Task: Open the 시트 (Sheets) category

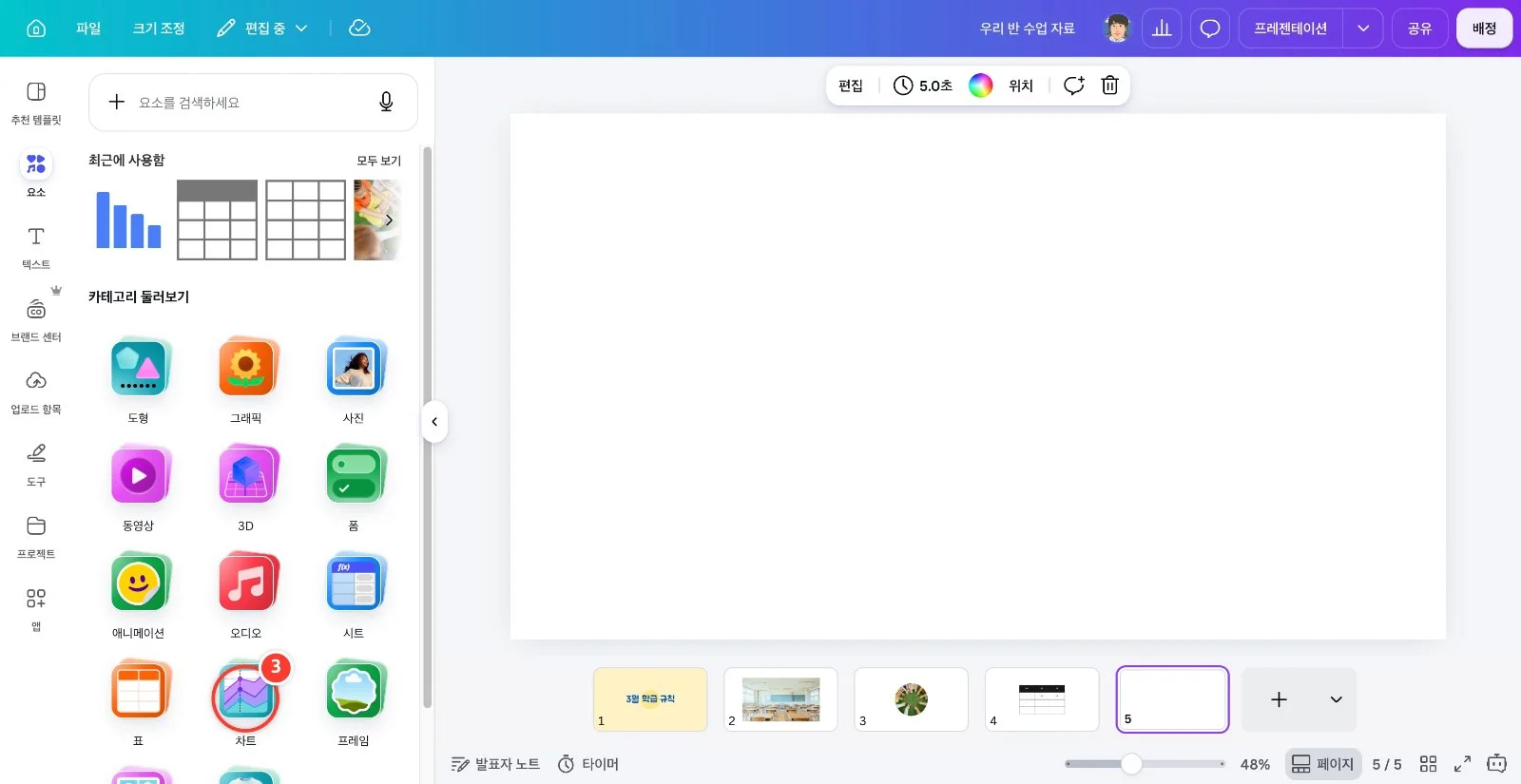Action: (354, 596)
